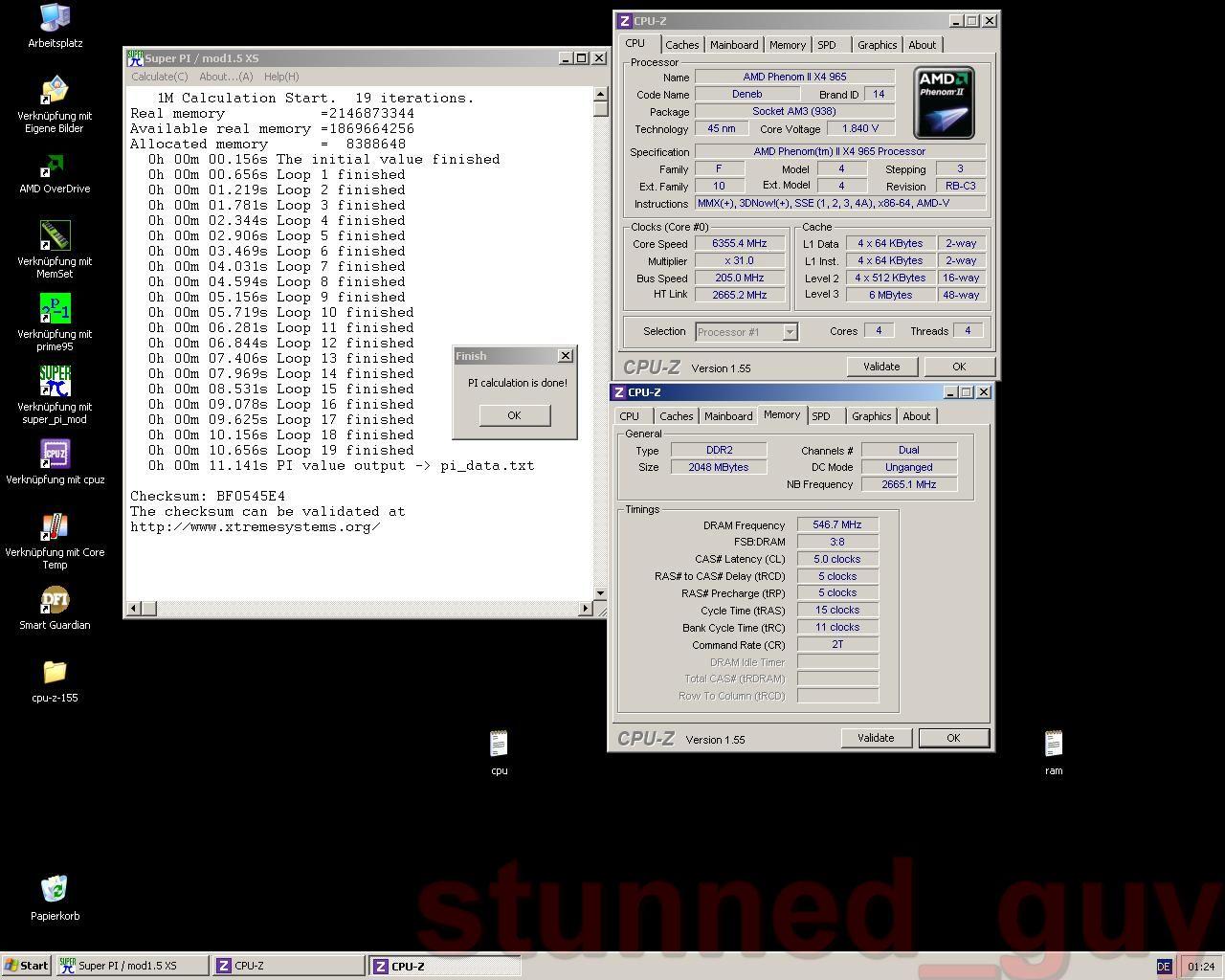The height and width of the screenshot is (980, 1225).
Task: Switch to first CPU-Z taskbar button
Action: tap(288, 966)
